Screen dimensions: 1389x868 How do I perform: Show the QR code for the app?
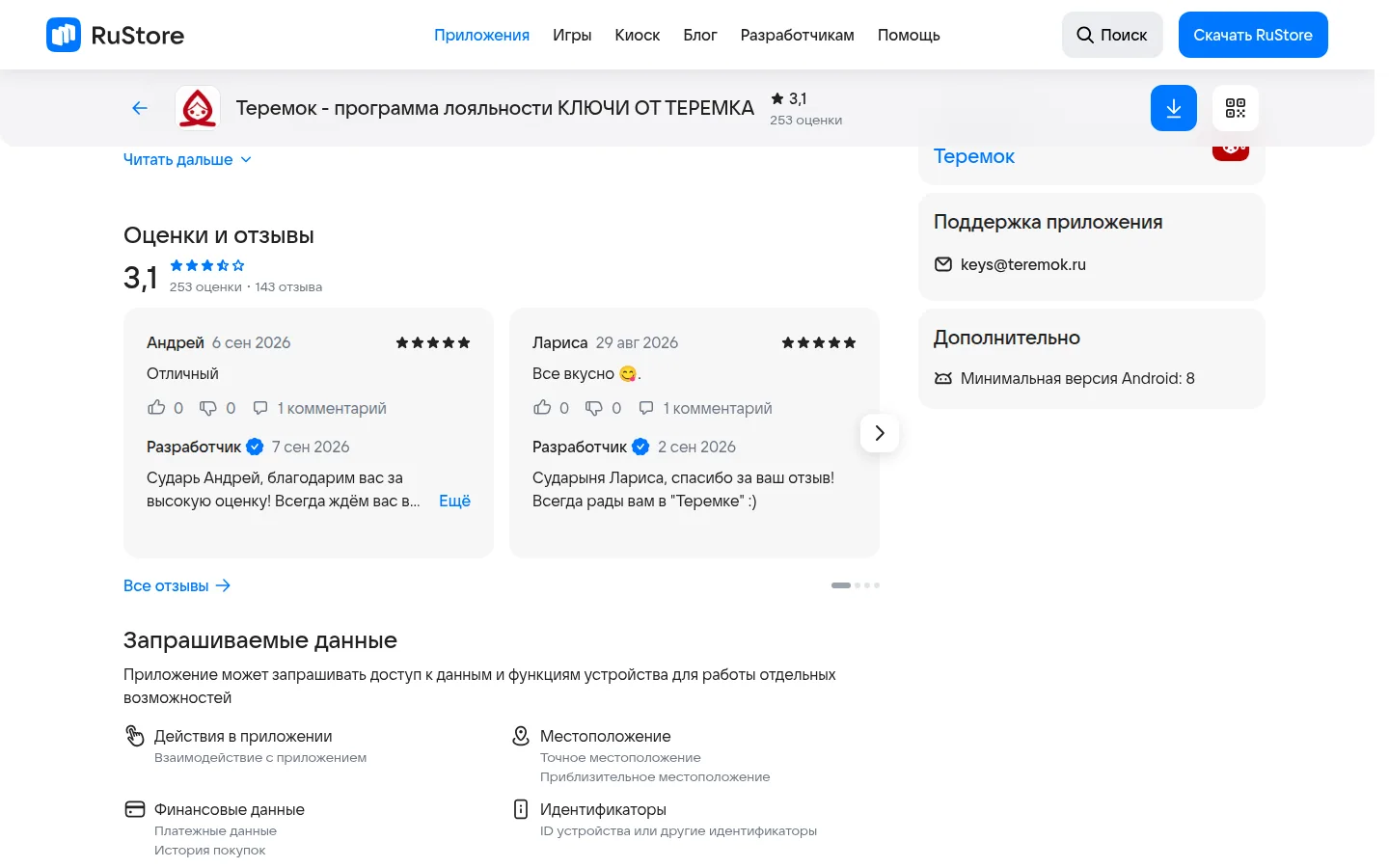1236,108
